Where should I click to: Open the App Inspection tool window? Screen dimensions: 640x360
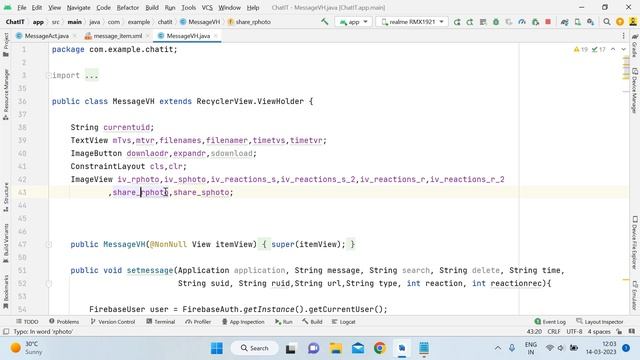click(x=243, y=322)
